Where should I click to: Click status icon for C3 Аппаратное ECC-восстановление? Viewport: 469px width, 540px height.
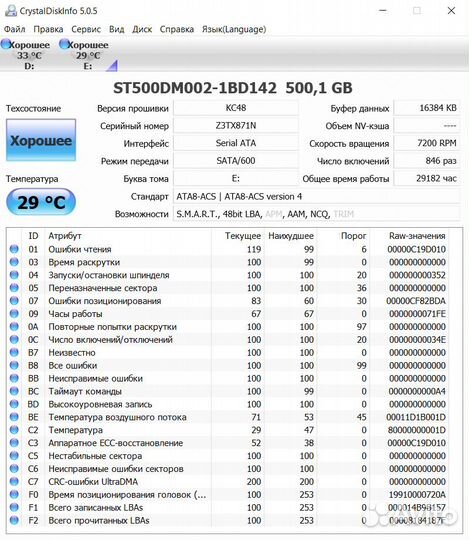click(14, 443)
